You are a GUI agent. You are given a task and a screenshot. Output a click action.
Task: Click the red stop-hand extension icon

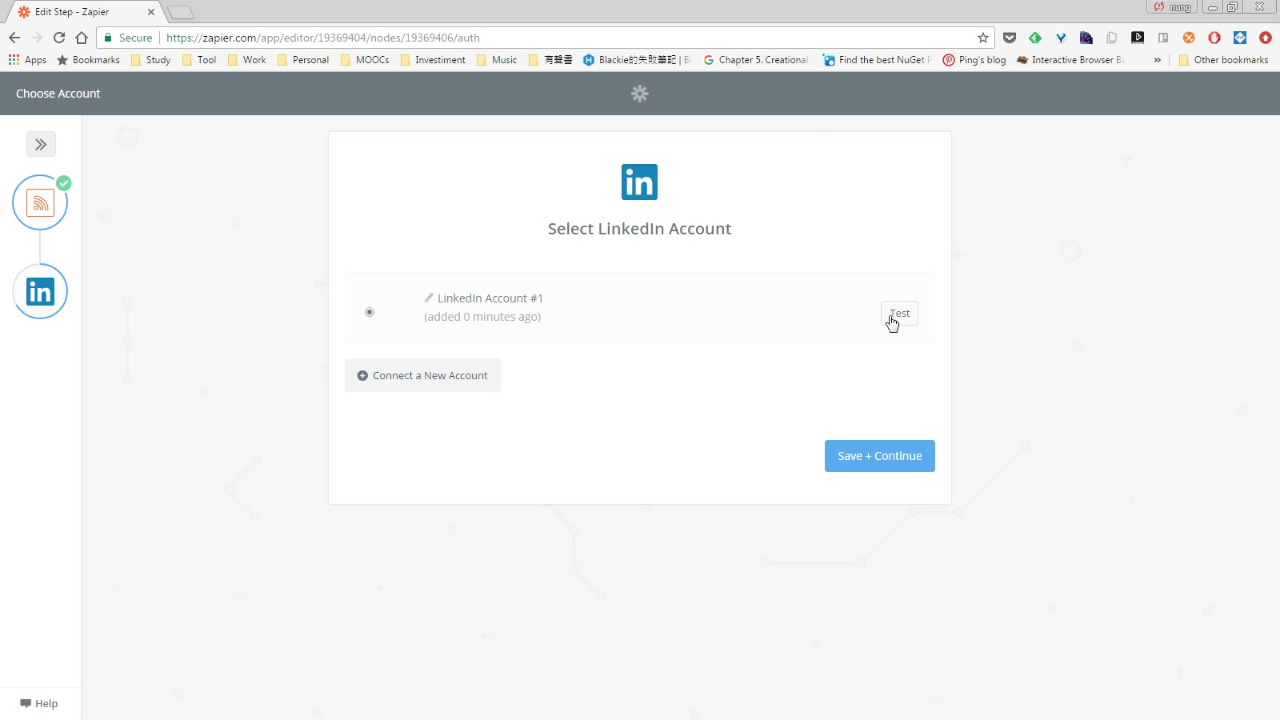click(x=1215, y=38)
